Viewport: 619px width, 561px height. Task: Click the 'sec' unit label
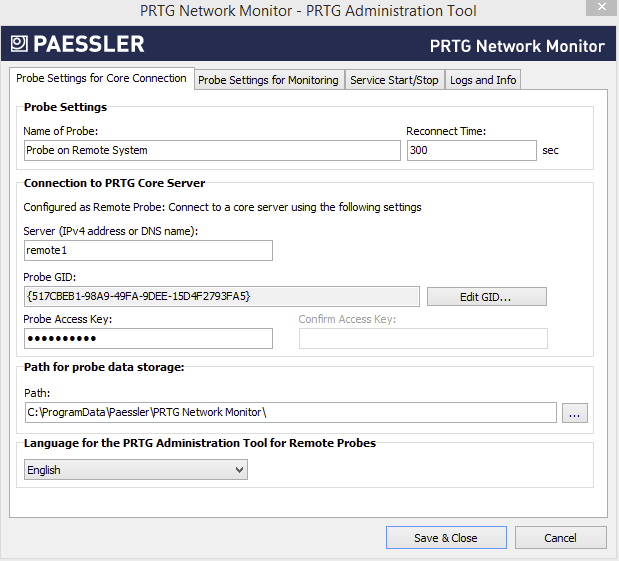pos(550,150)
